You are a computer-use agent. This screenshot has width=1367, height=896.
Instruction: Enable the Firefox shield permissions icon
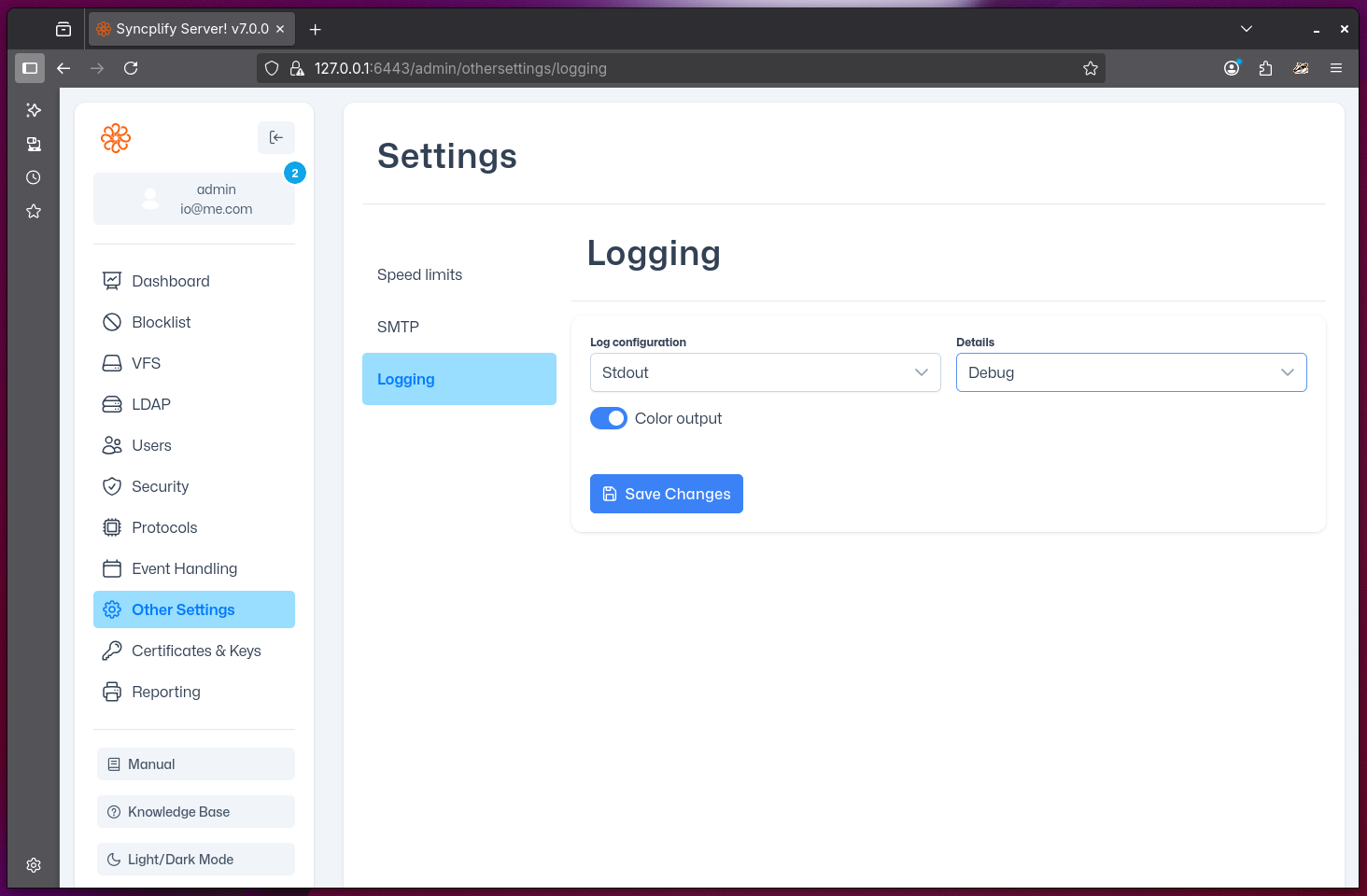[x=271, y=68]
